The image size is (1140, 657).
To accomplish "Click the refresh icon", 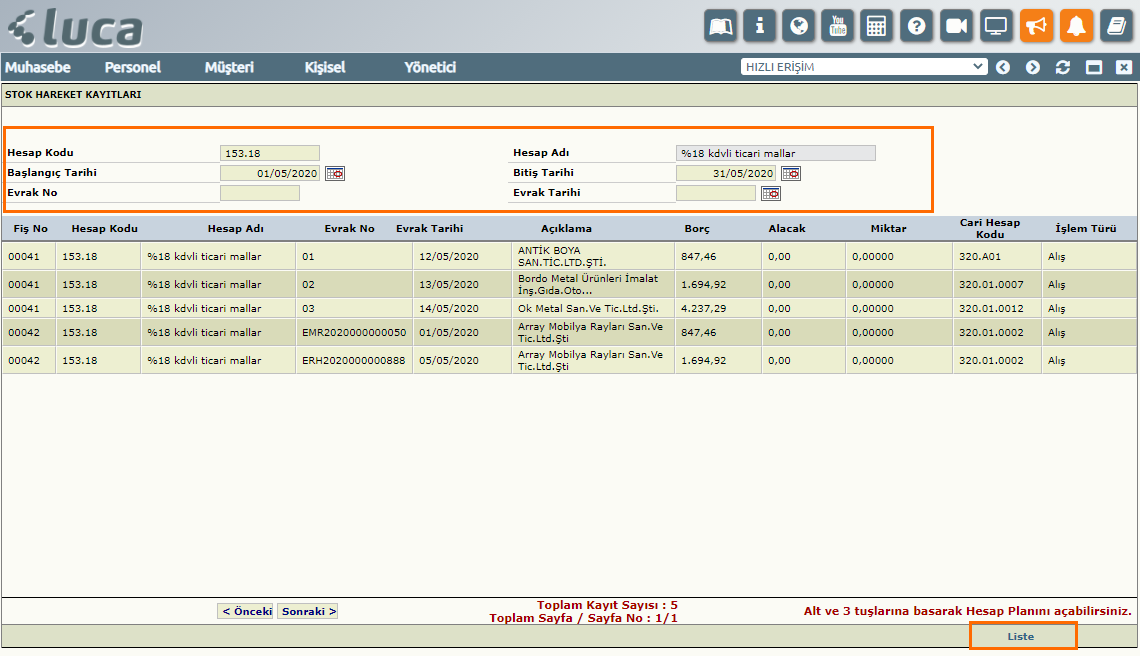I will (x=1062, y=68).
